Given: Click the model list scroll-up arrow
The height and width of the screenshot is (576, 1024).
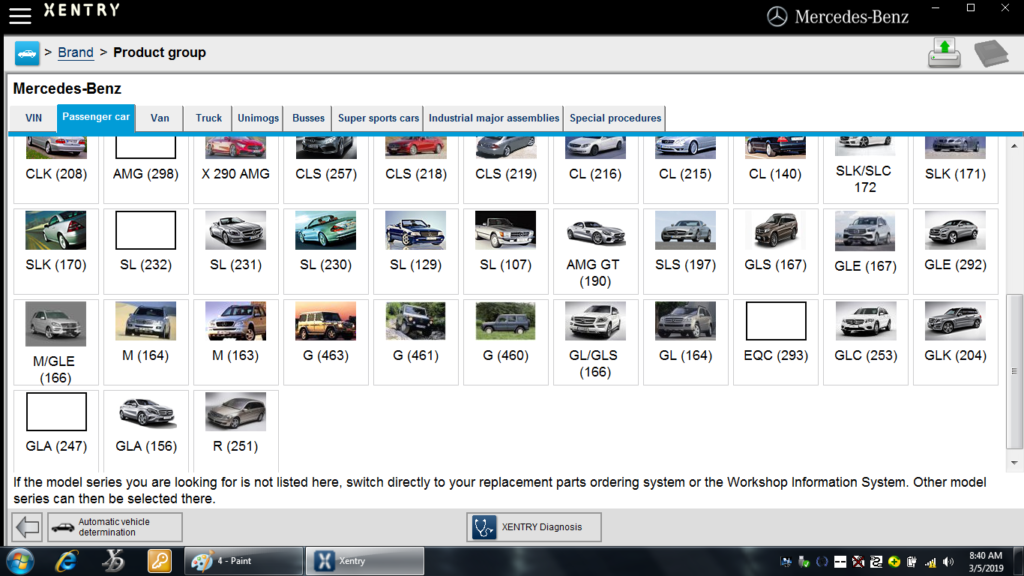Looking at the screenshot, I should point(1014,146).
